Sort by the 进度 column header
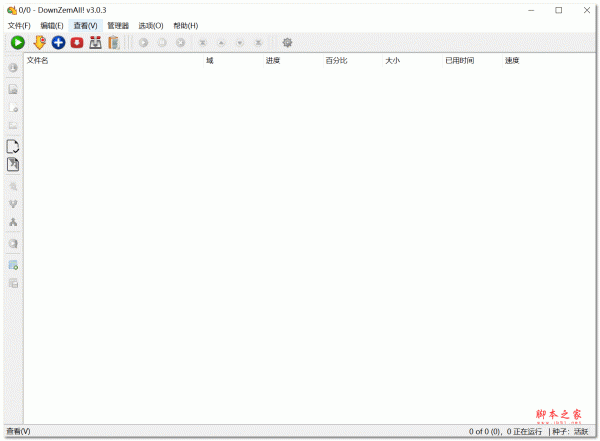 (x=293, y=60)
